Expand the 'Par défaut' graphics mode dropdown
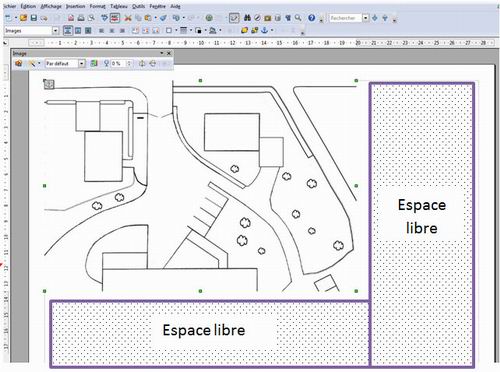Screen dimensions: 500x372 pos(82,63)
